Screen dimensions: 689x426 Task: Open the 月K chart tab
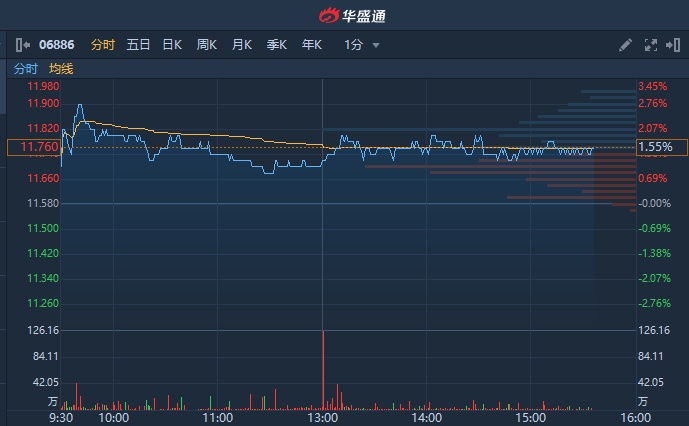point(242,45)
